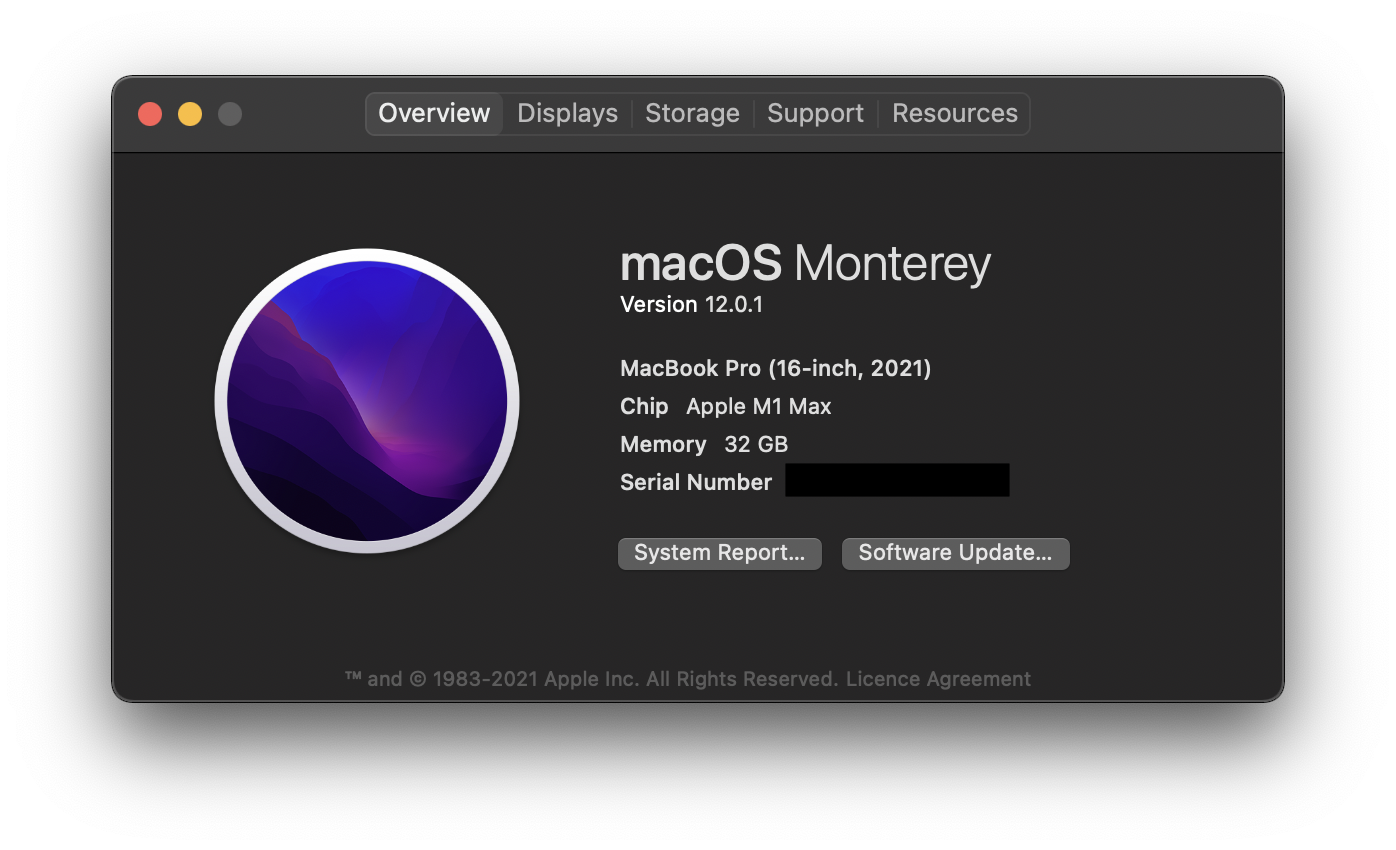
Task: Click the Version 12.0.1 text
Action: coord(691,305)
